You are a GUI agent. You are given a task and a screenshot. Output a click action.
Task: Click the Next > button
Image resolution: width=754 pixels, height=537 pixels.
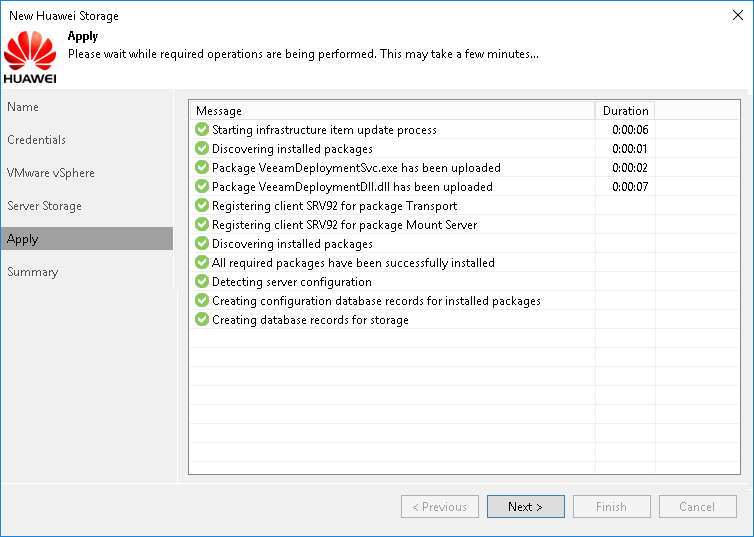[x=526, y=507]
